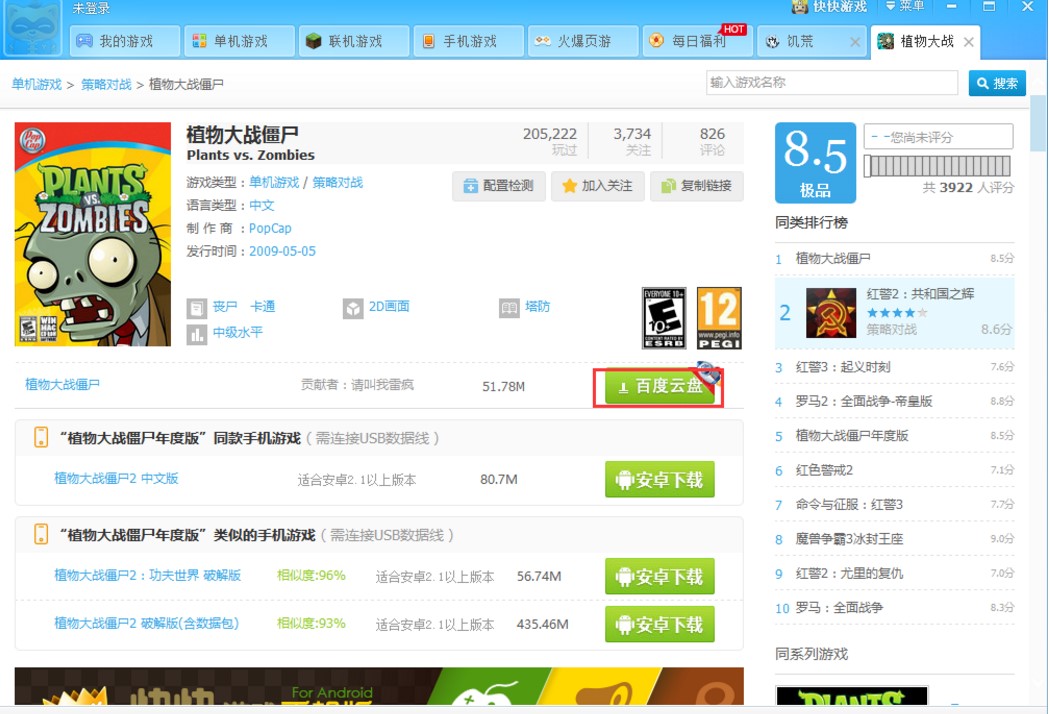Click the 单机游戏 breadcrumb link
Image resolution: width=1050 pixels, height=714 pixels.
(x=37, y=84)
